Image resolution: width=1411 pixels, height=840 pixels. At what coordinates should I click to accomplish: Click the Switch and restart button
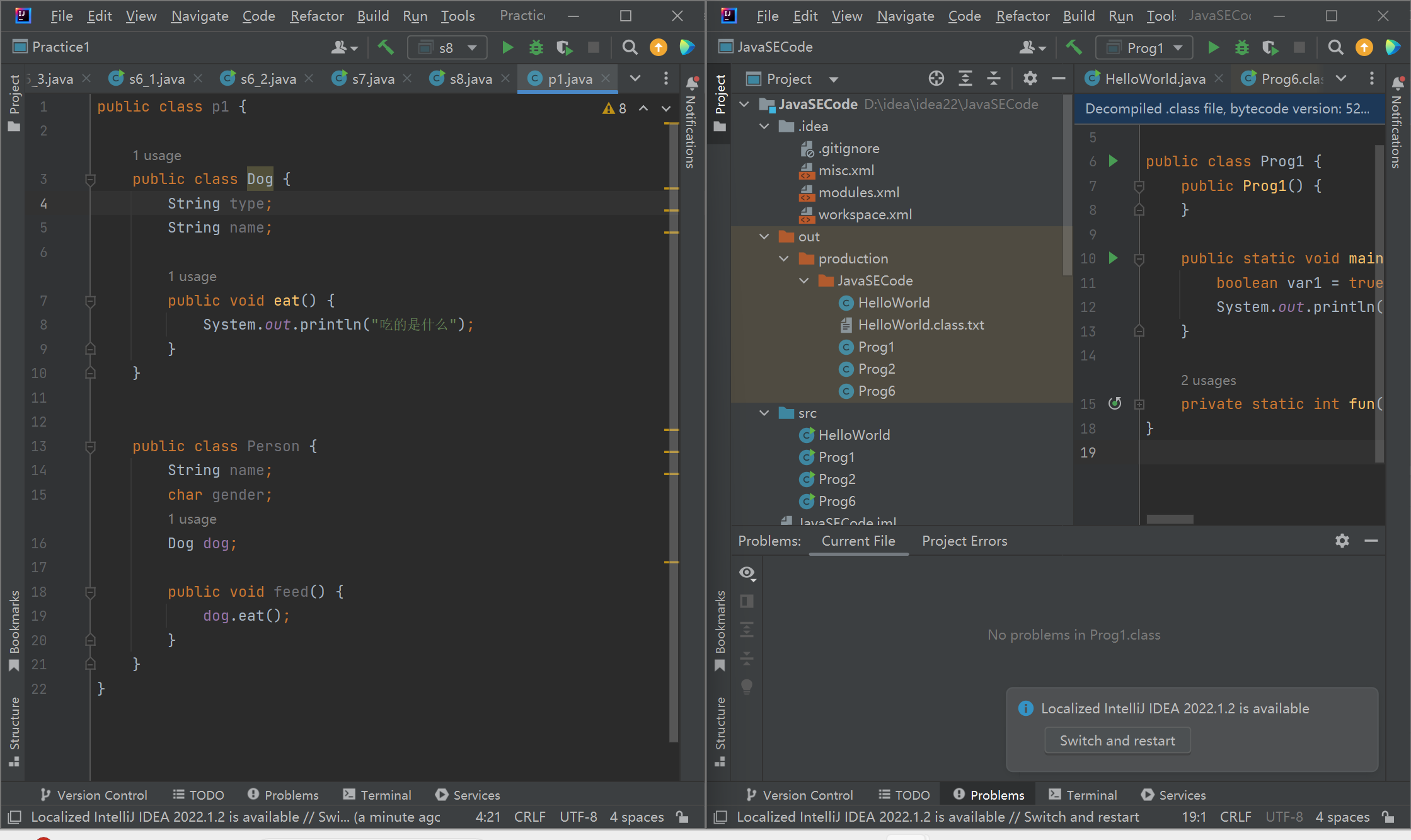pyautogui.click(x=1117, y=740)
